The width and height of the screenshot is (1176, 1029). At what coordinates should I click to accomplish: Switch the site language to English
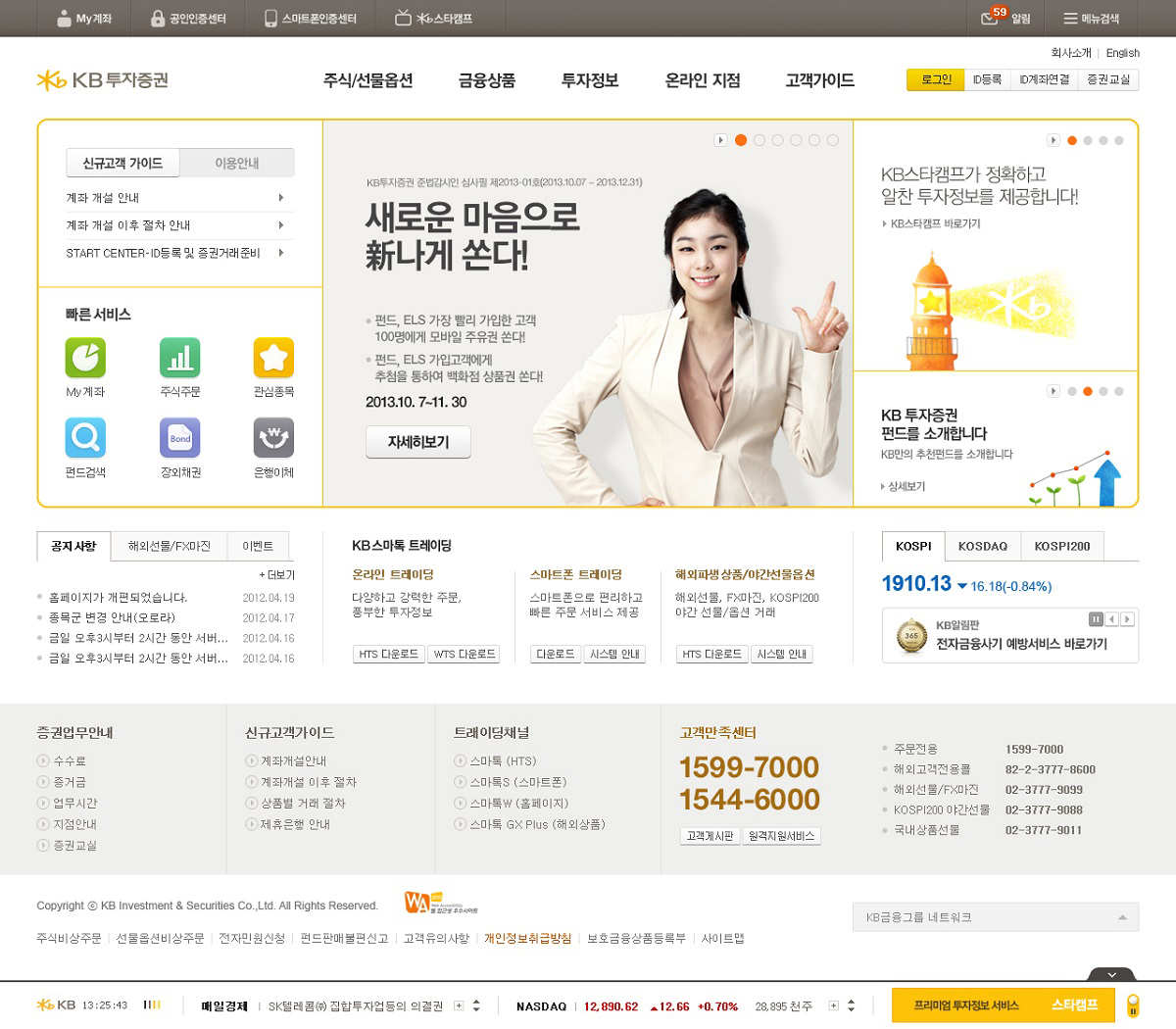click(1123, 53)
